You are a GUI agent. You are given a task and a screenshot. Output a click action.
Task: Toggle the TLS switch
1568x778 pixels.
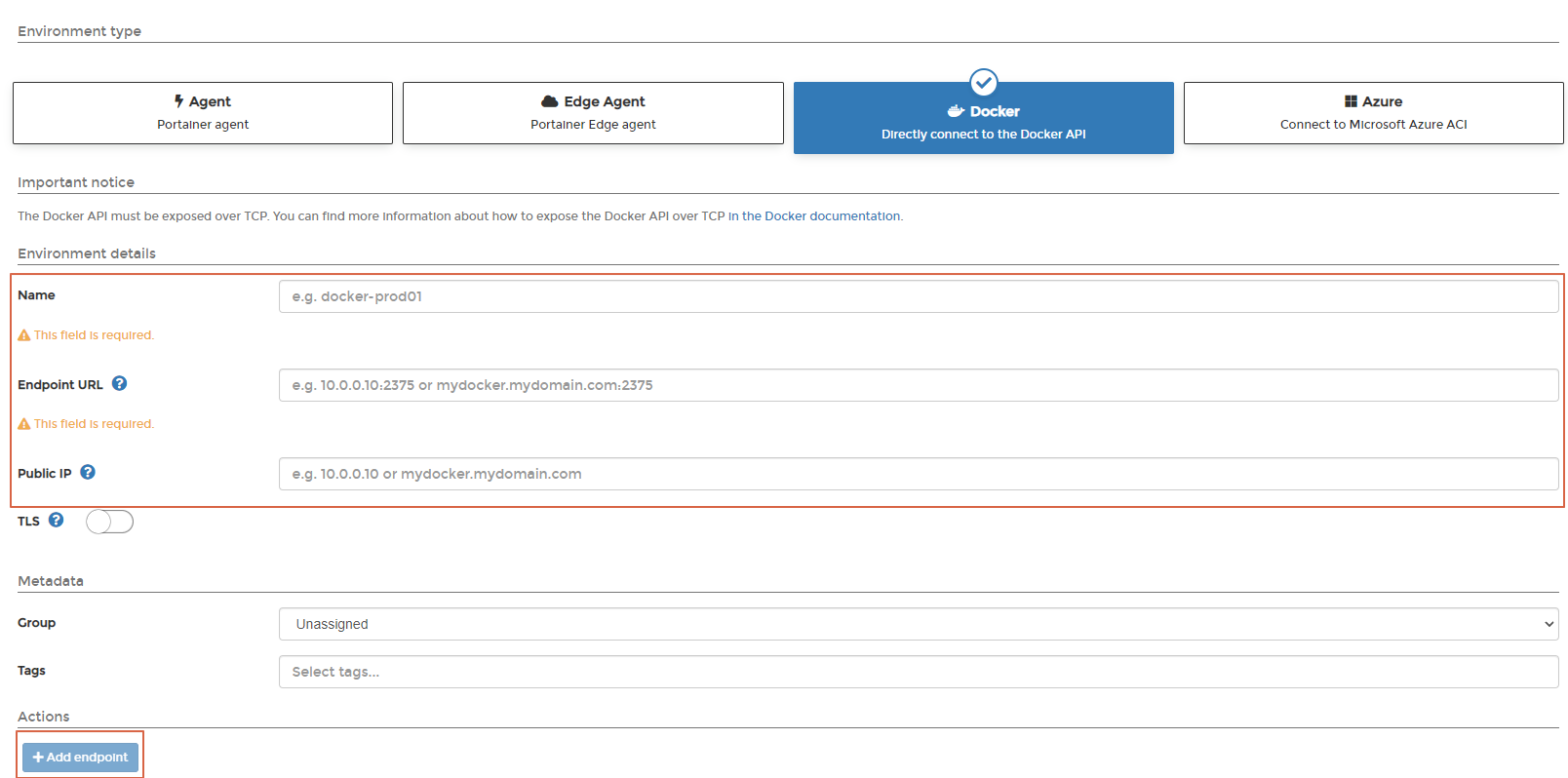pyautogui.click(x=109, y=522)
